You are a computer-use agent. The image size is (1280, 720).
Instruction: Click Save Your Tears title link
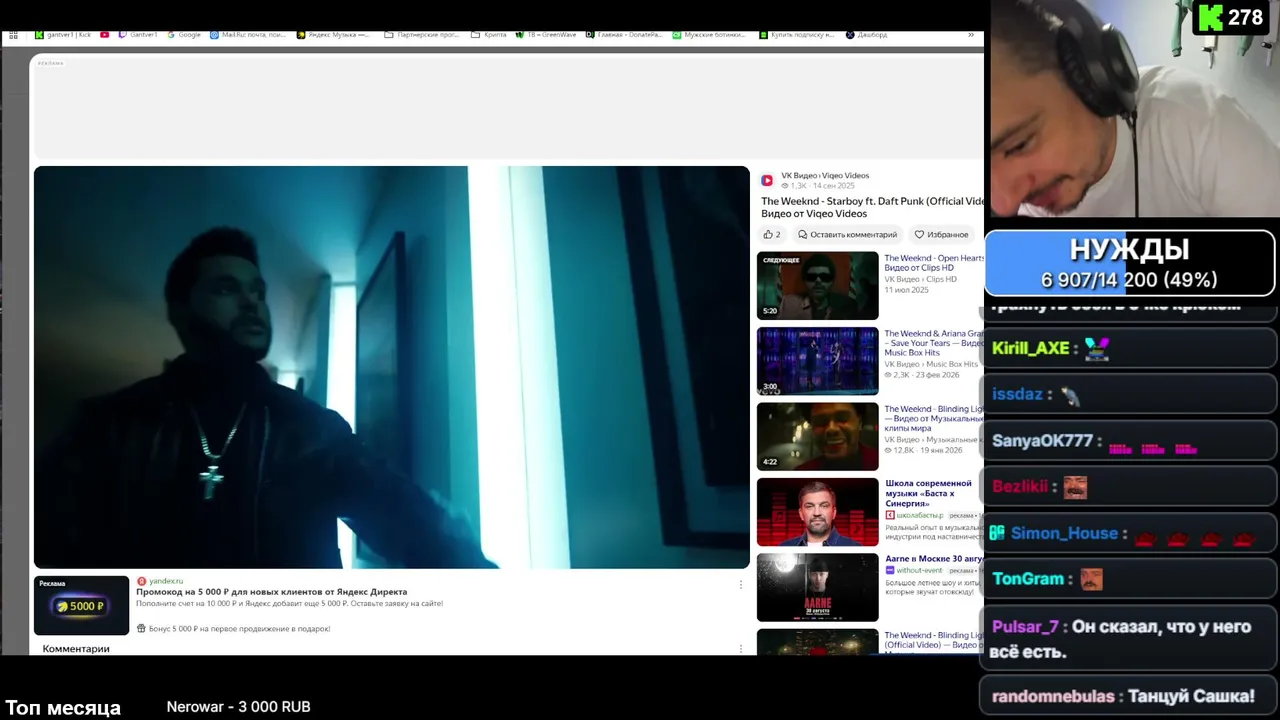click(934, 343)
